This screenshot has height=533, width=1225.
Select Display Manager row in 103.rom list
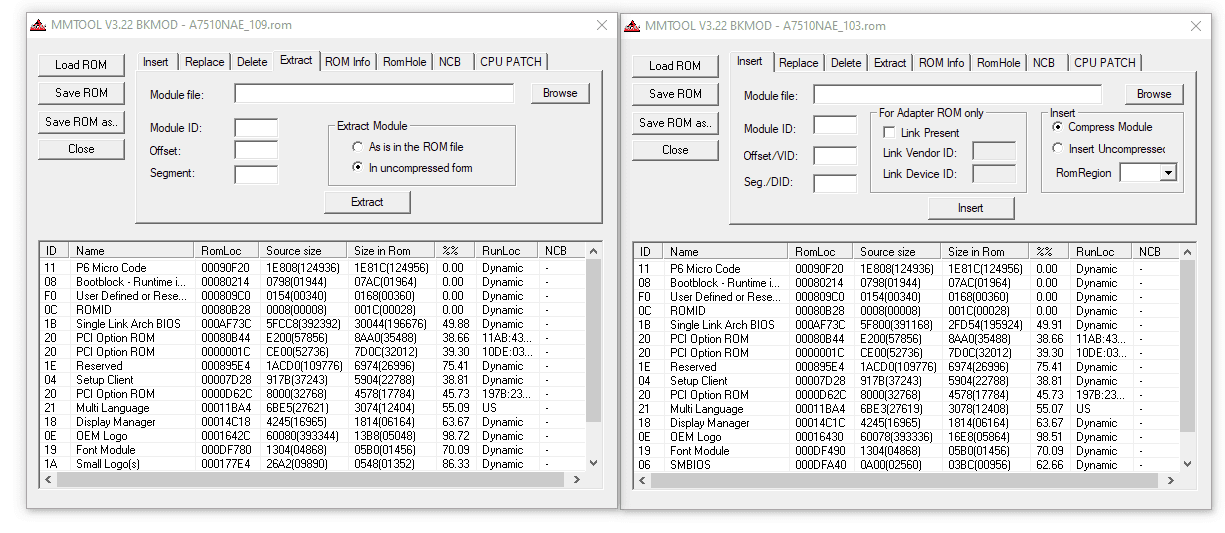pos(907,423)
